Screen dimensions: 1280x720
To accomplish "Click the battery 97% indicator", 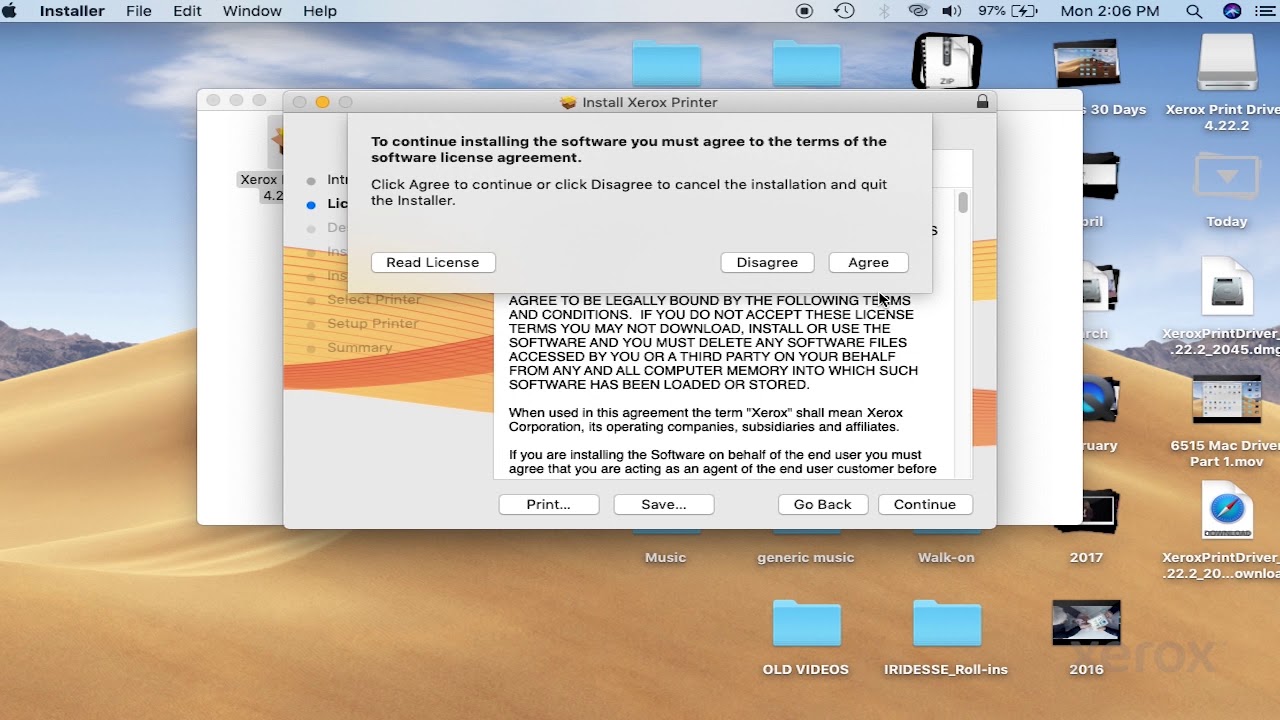I will pos(1008,11).
